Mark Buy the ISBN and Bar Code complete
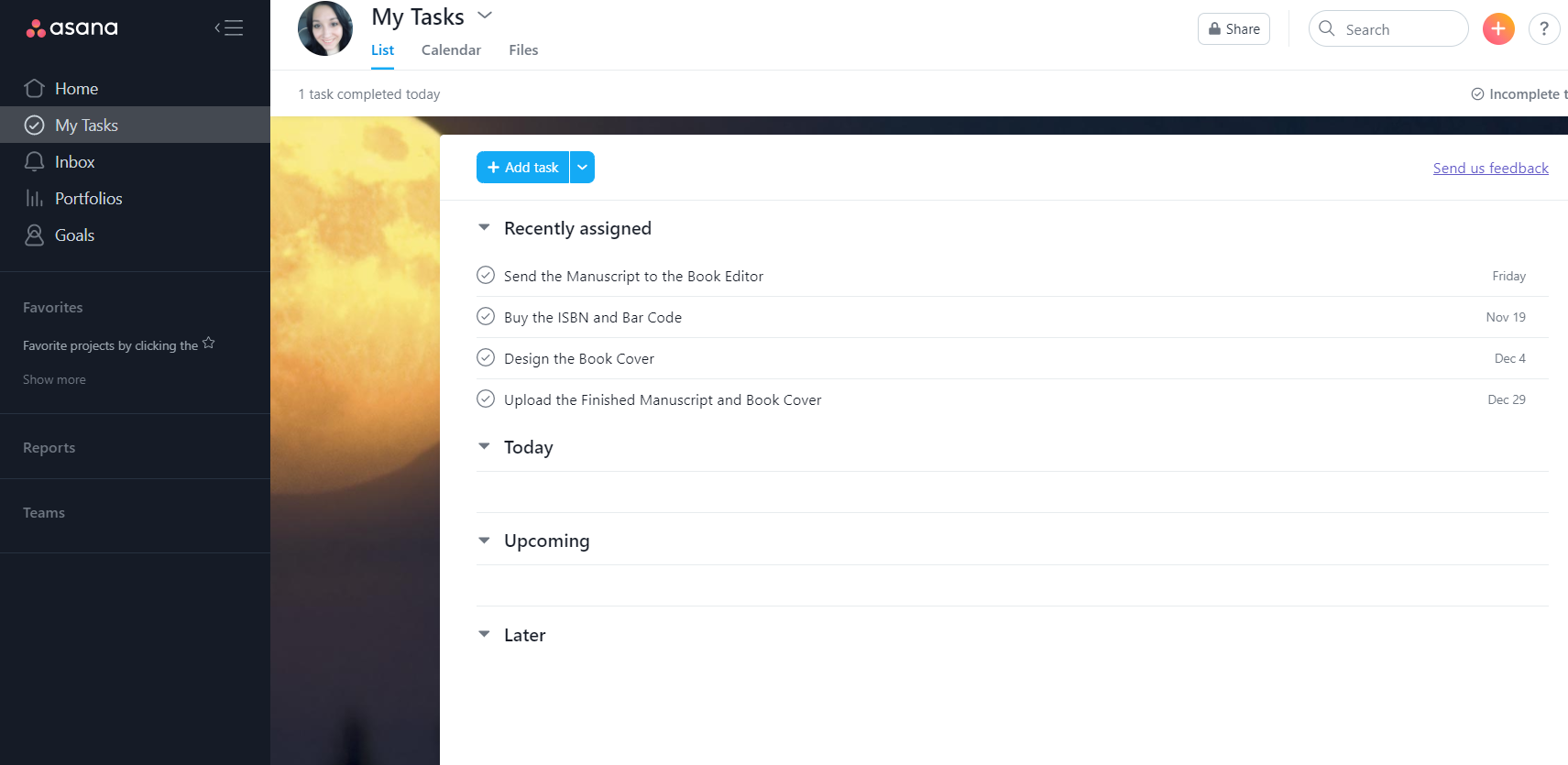The image size is (1568, 765). [x=486, y=316]
